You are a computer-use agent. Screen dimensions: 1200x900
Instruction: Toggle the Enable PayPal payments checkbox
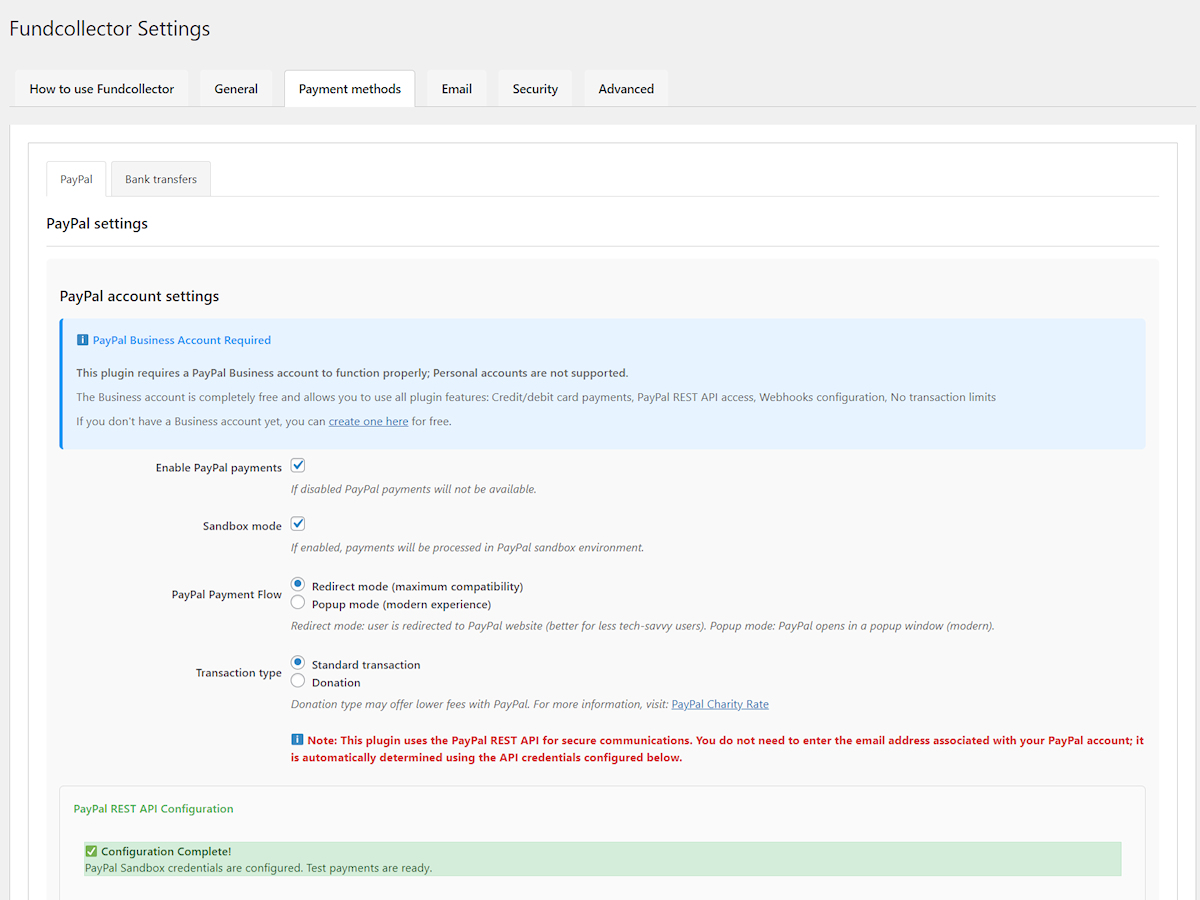(298, 466)
